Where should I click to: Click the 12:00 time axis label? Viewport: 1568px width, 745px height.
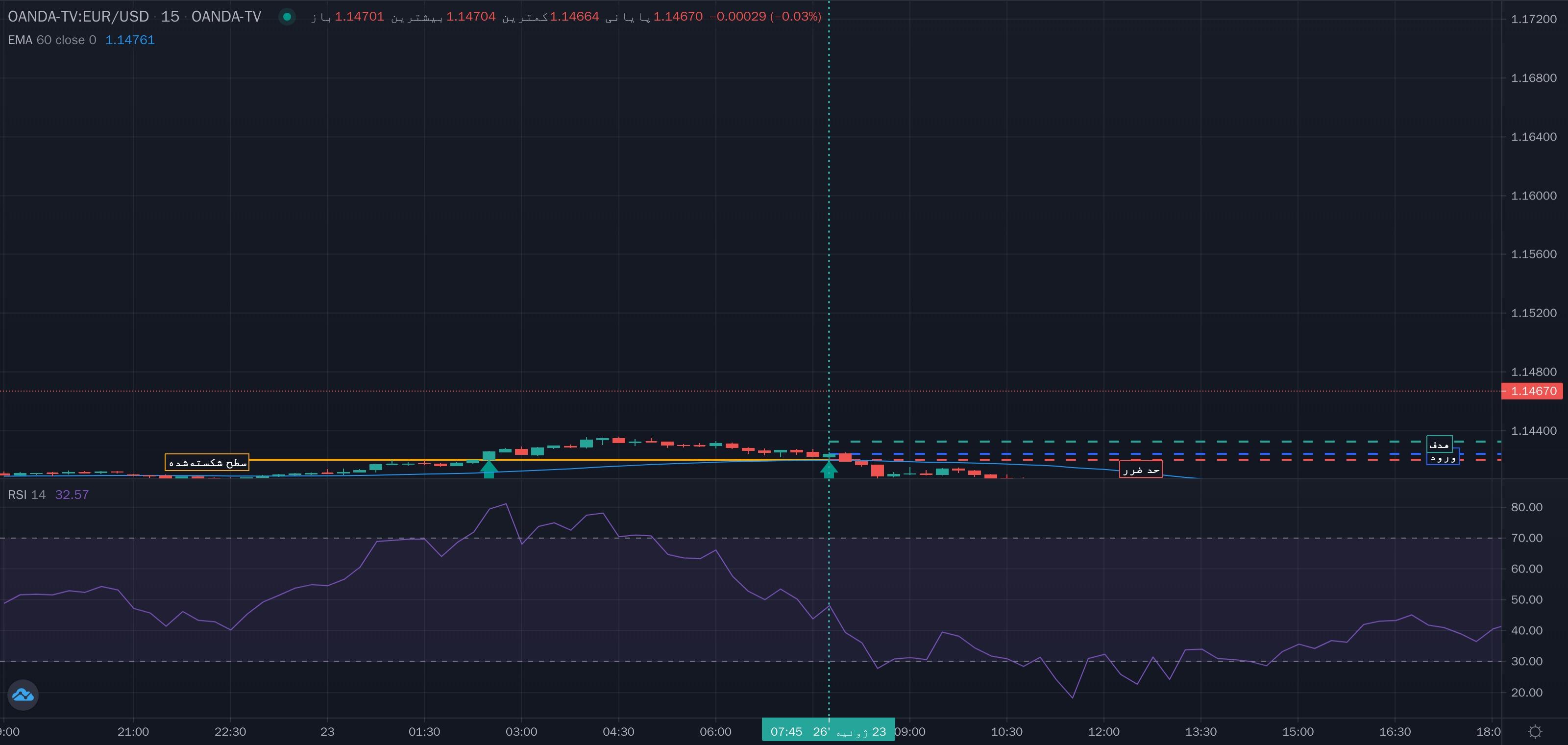tap(1103, 732)
